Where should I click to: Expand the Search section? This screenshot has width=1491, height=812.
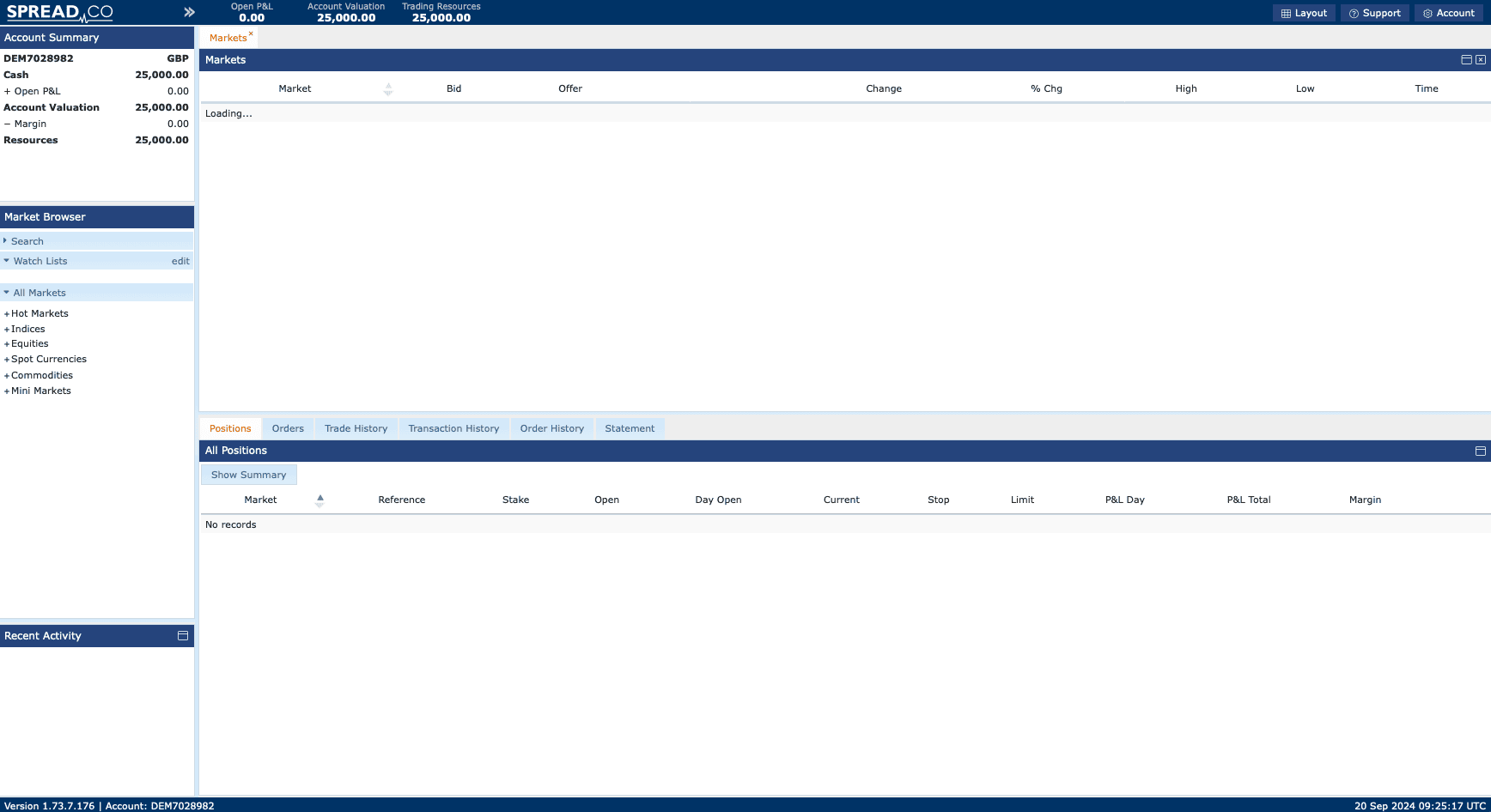pos(97,241)
